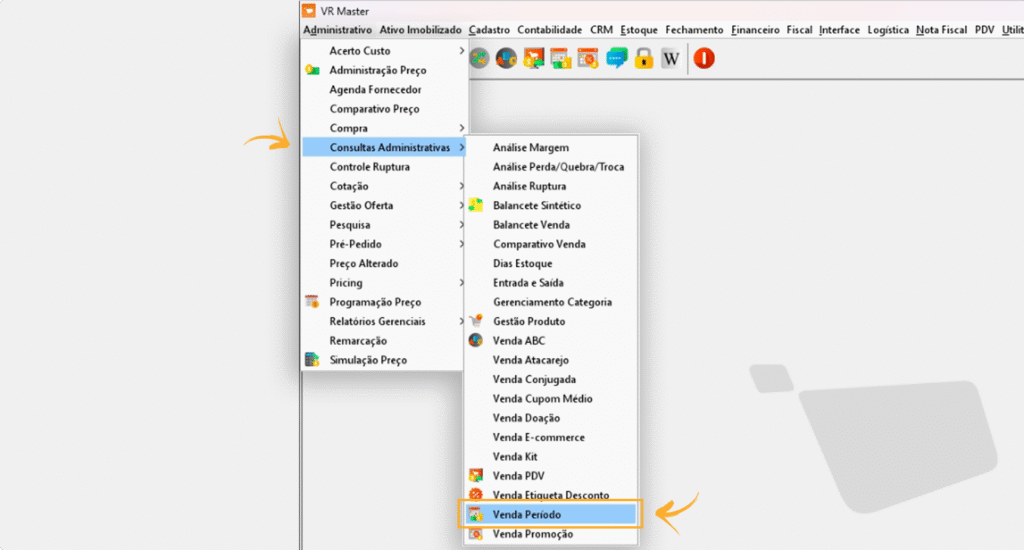Open the Venda ABC toolbar icon
Image resolution: width=1024 pixels, height=550 pixels.
click(506, 59)
